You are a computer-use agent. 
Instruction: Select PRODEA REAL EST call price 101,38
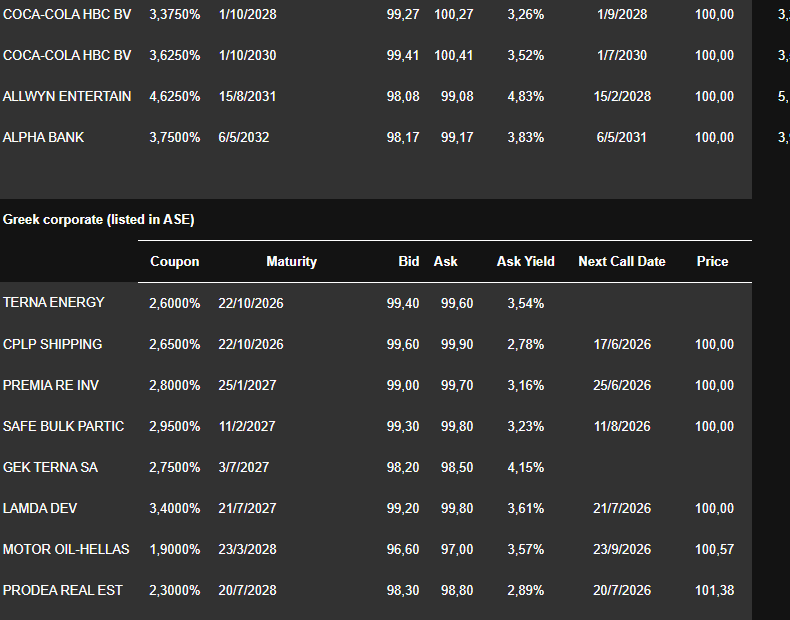click(714, 590)
